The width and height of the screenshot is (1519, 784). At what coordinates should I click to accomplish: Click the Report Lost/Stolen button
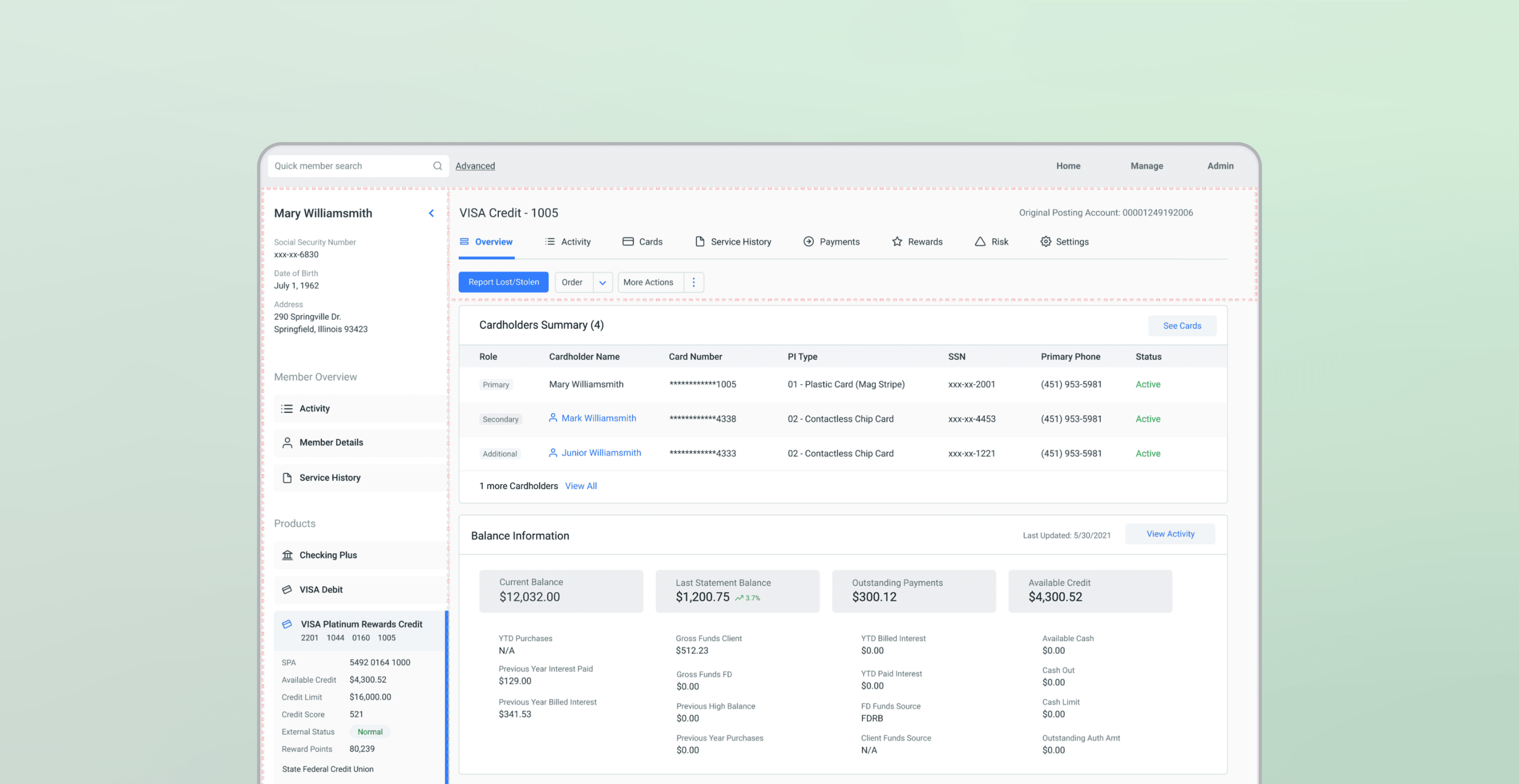504,282
